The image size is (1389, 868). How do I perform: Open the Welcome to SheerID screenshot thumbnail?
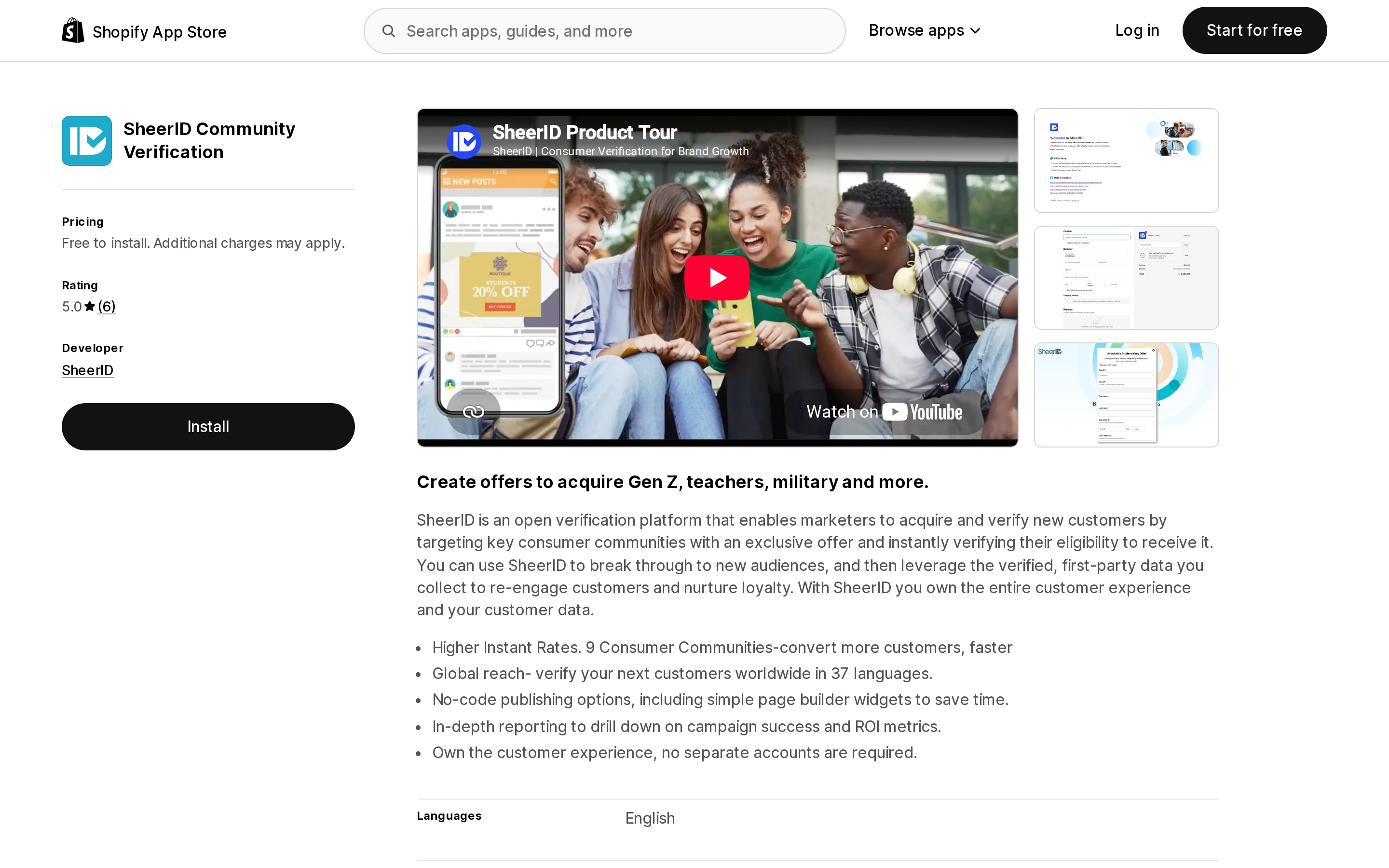coord(1126,161)
